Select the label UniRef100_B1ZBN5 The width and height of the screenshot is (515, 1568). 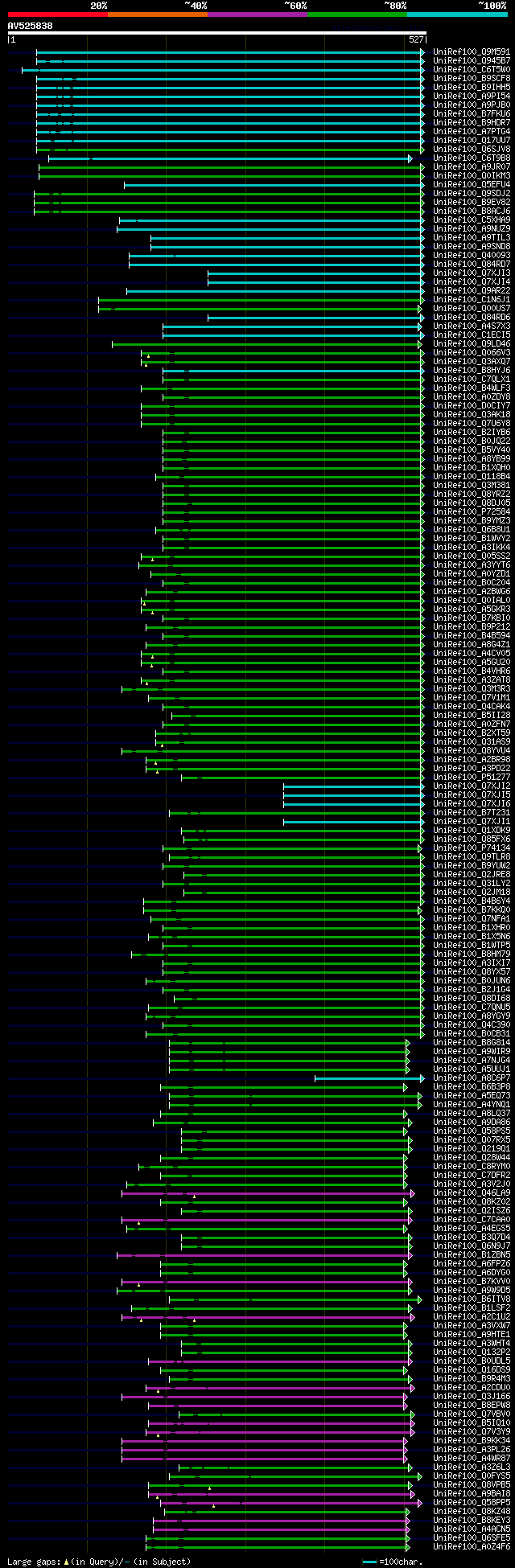(x=472, y=1254)
